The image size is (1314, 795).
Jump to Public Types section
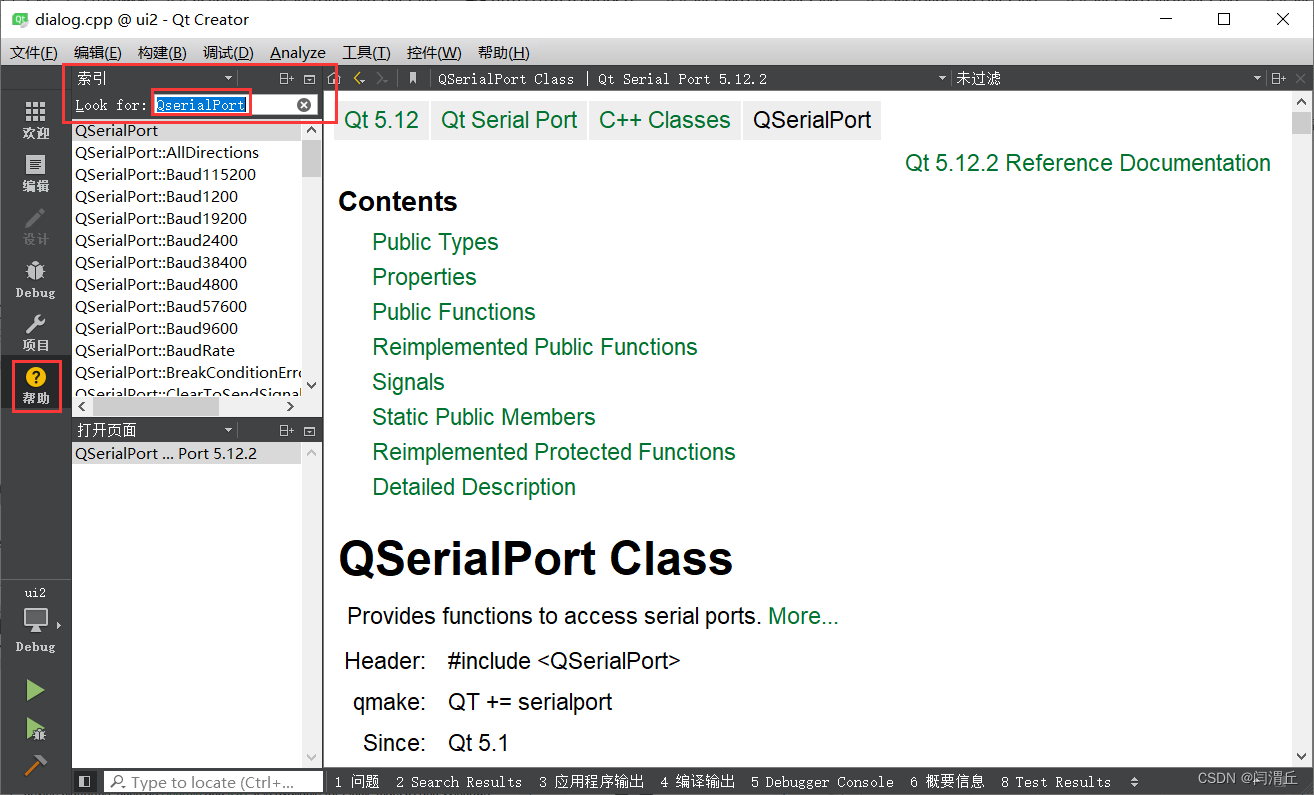coord(435,242)
